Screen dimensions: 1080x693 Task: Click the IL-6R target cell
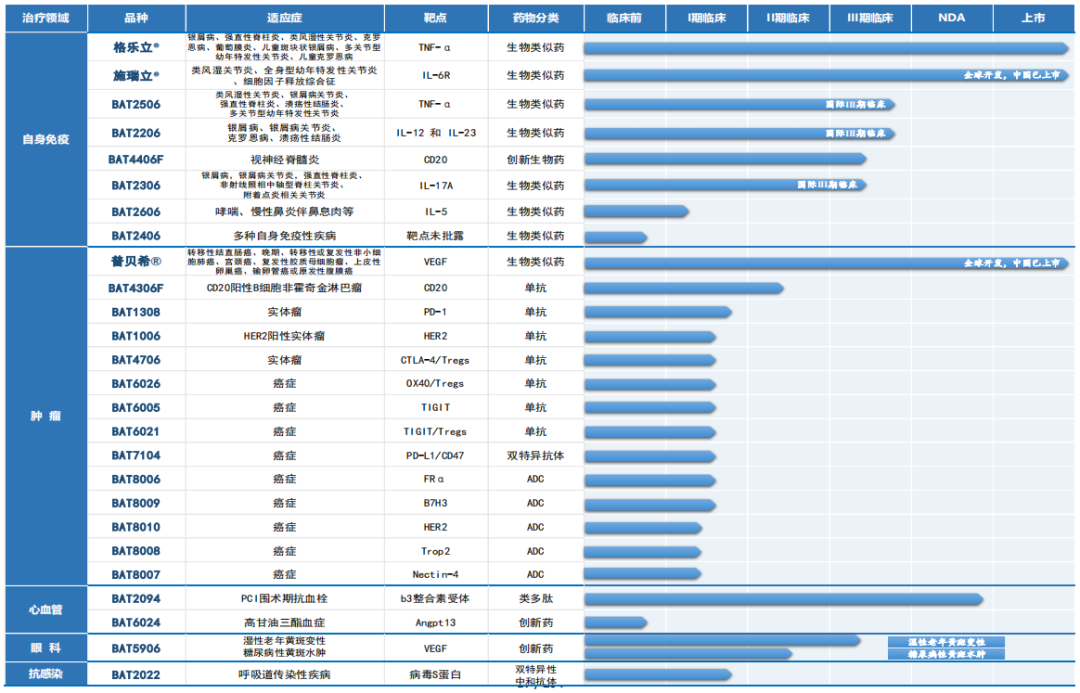(436, 76)
